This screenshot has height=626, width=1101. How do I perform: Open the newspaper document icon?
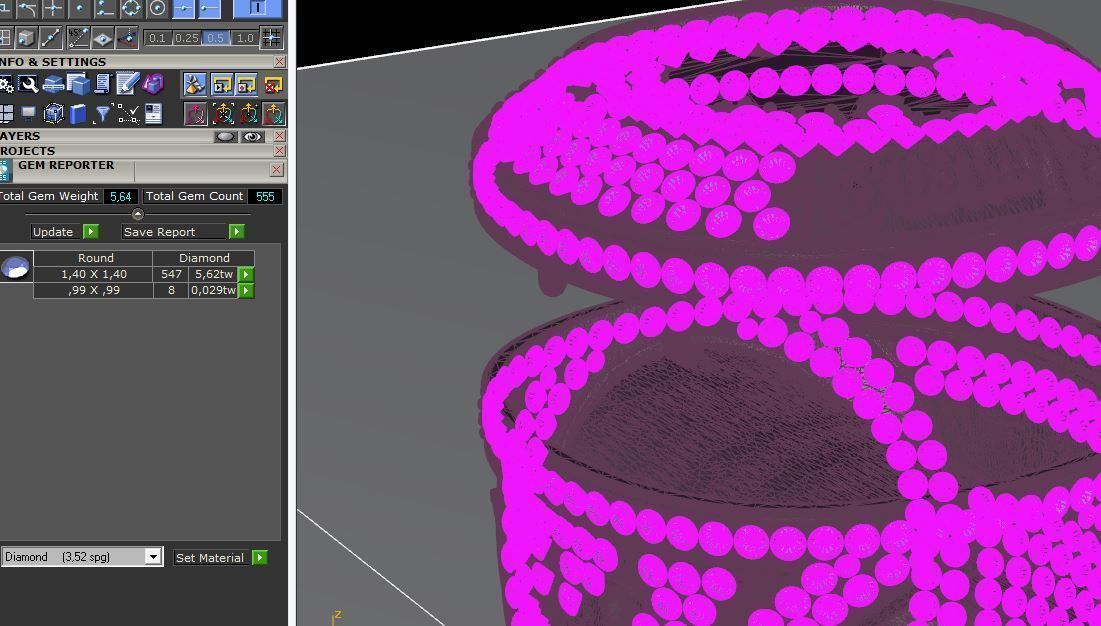coord(153,113)
